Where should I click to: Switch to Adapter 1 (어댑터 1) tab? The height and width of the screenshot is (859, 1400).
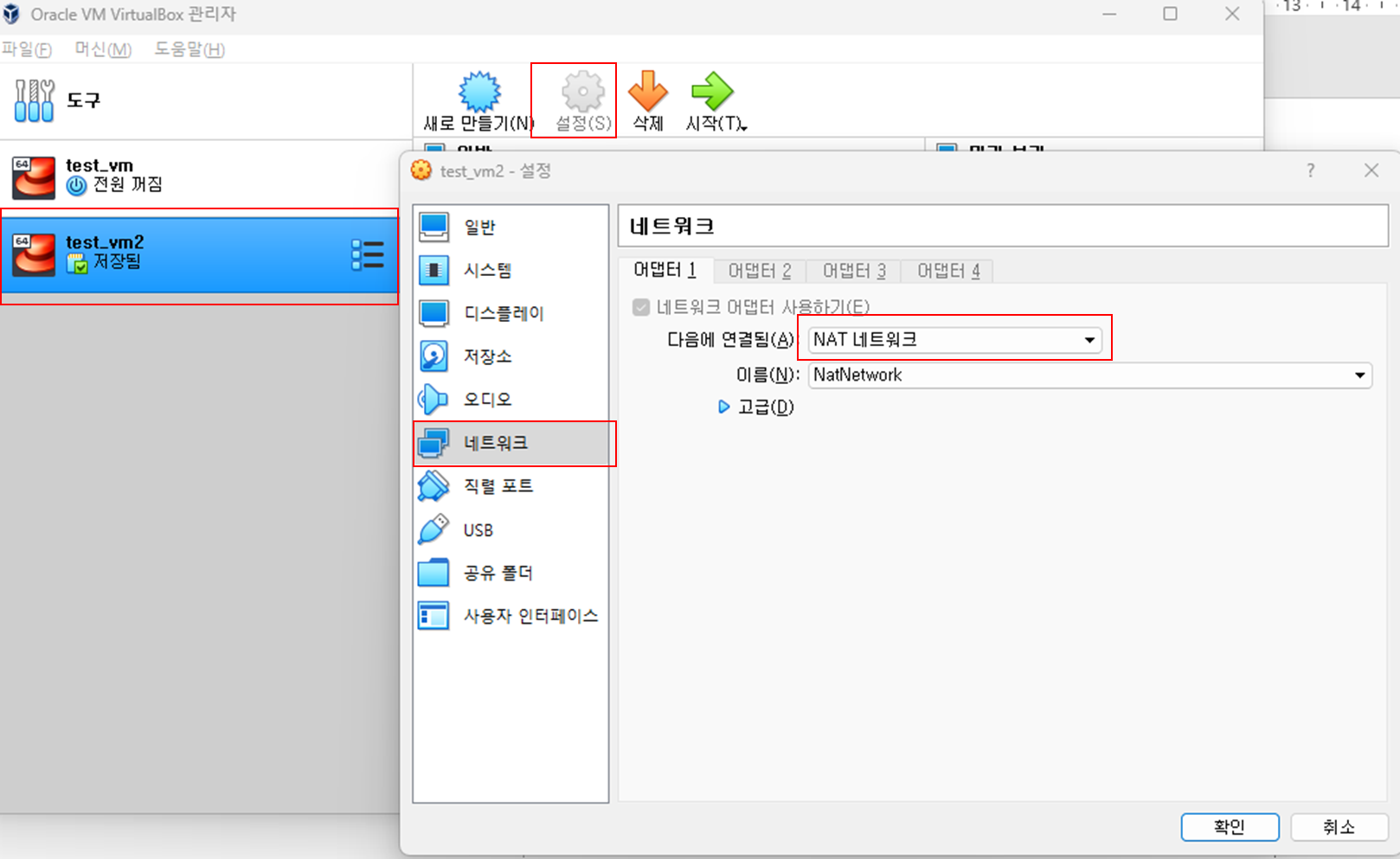tap(665, 271)
